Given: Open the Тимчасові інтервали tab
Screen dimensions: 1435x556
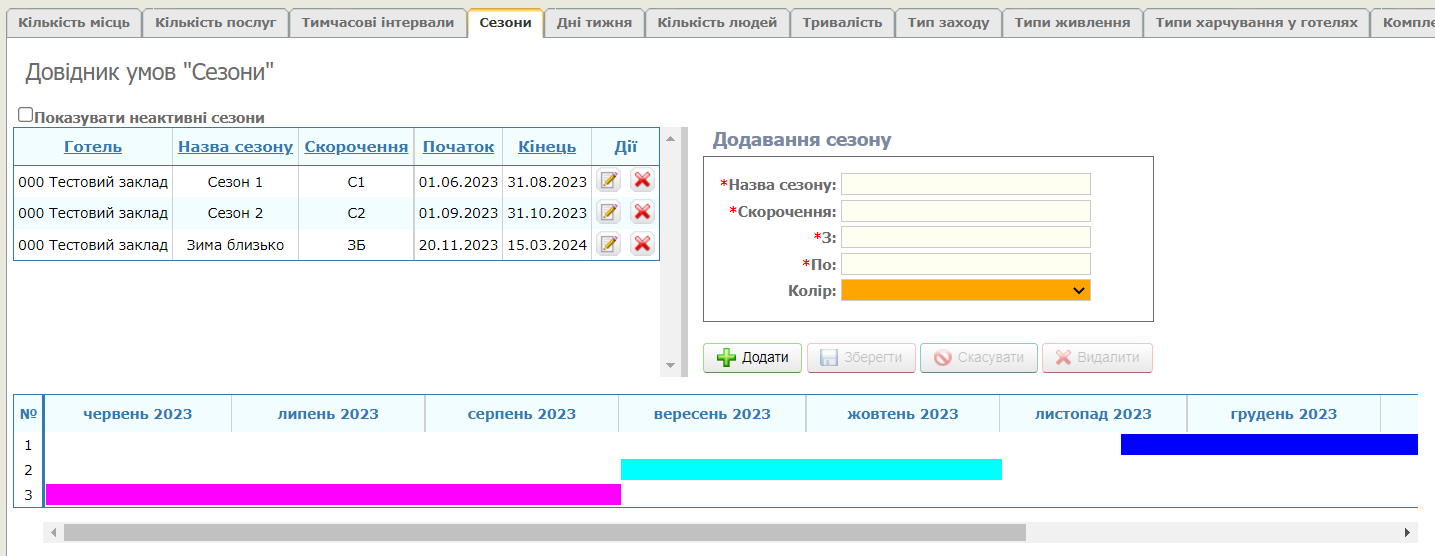Looking at the screenshot, I should (x=377, y=22).
